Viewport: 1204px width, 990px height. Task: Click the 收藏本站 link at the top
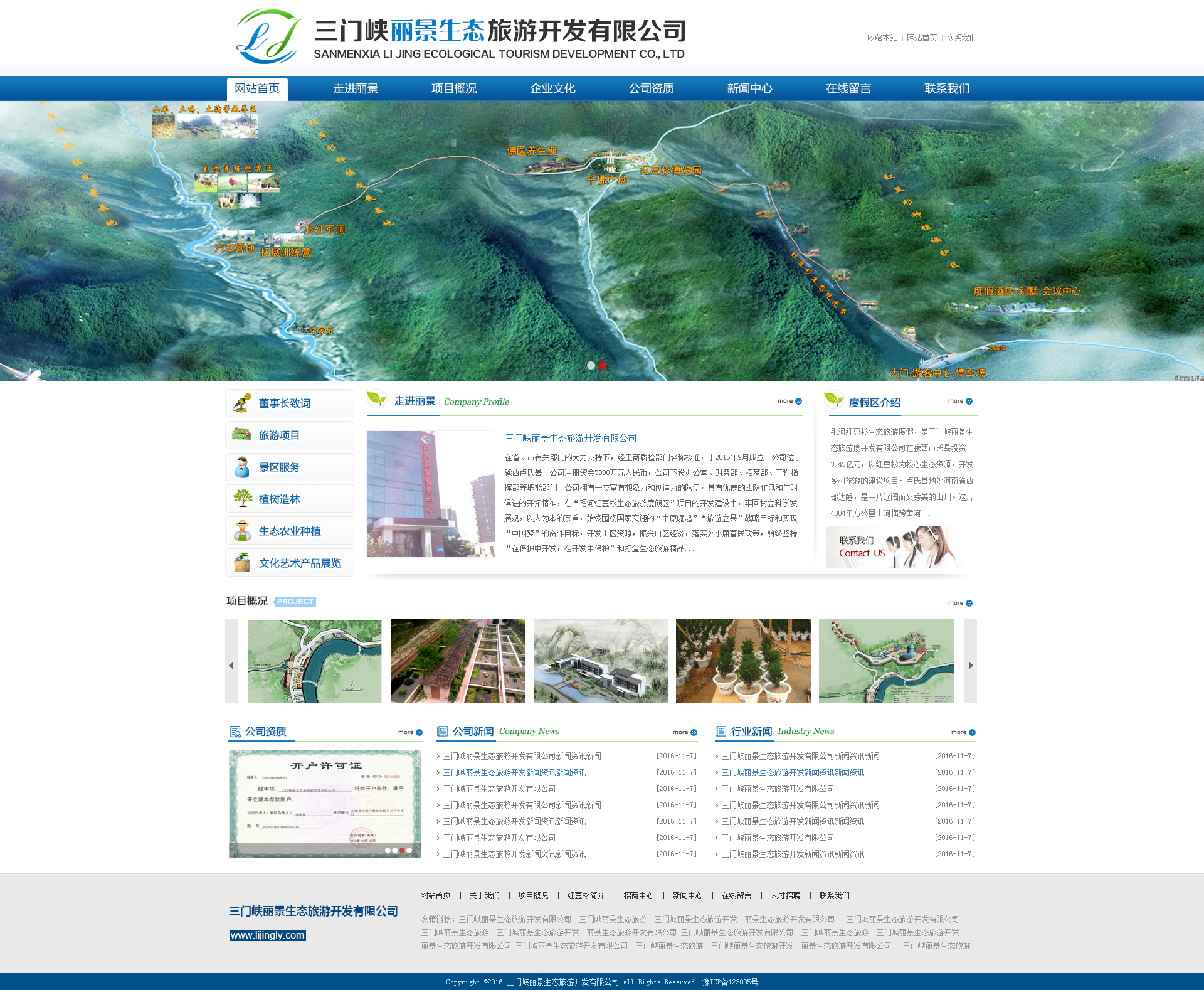point(882,38)
